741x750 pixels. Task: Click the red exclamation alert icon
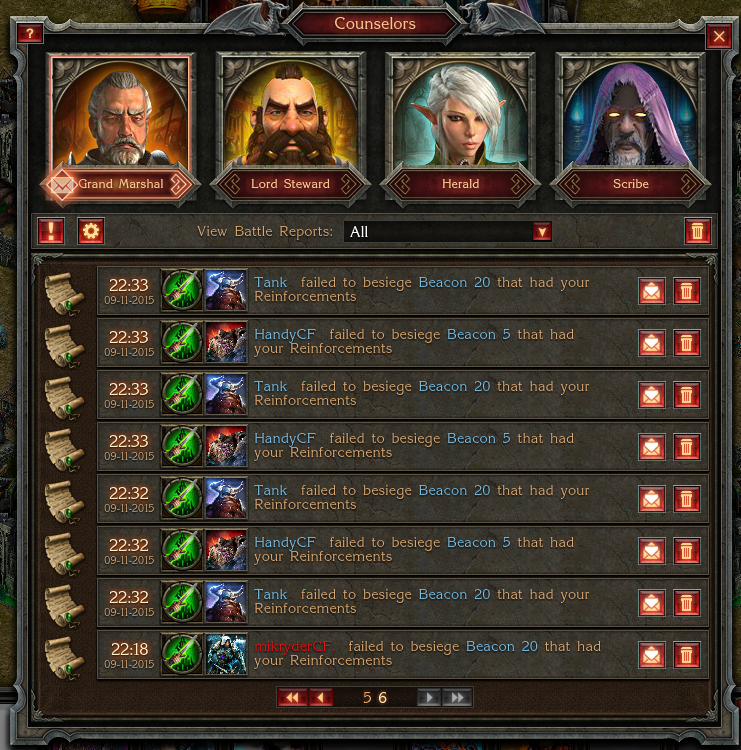(51, 231)
